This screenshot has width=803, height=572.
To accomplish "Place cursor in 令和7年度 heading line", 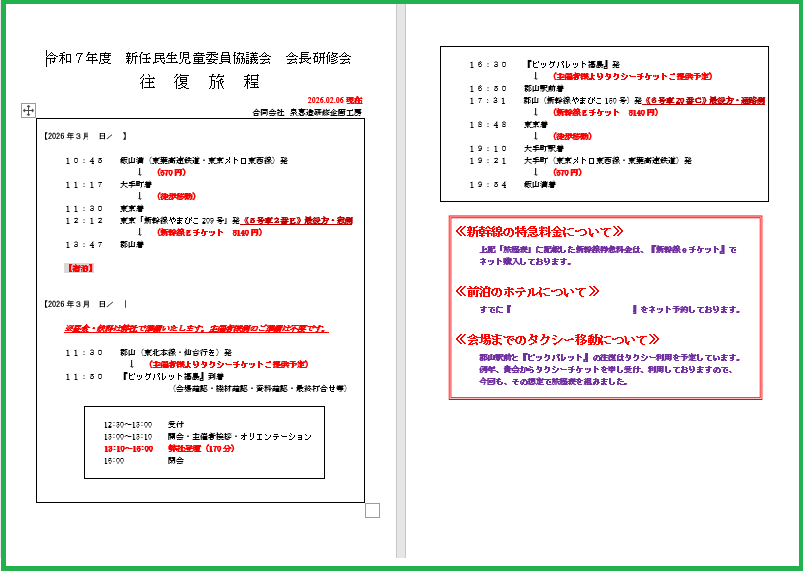I will coord(198,58).
